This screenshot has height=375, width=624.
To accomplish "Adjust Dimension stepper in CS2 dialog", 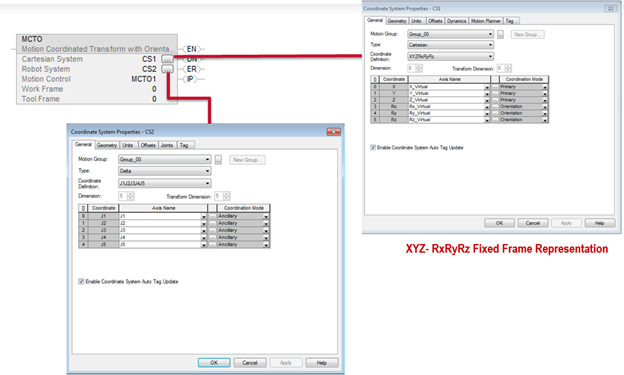I will (131, 196).
